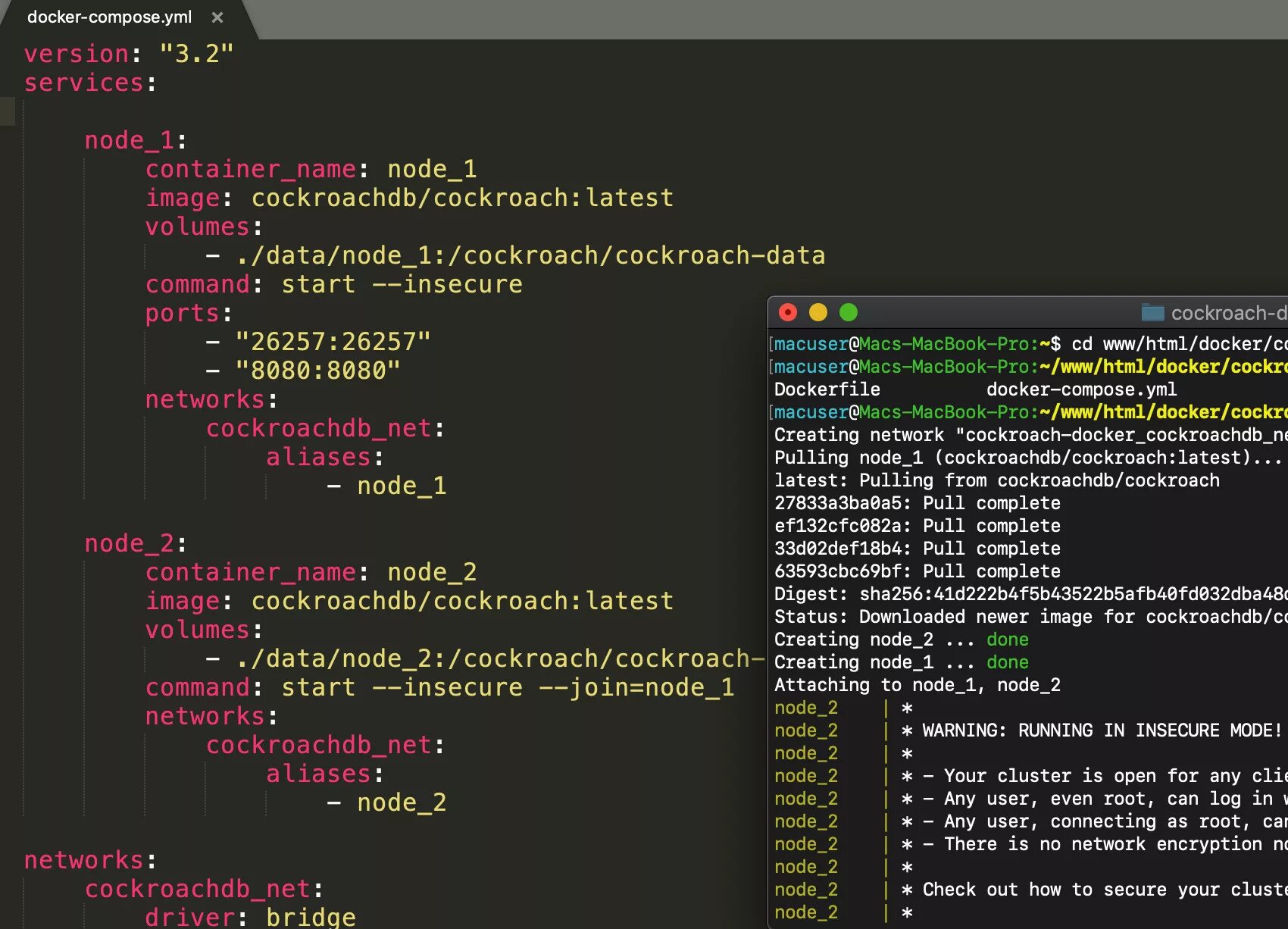Screen dimensions: 1288x929
Task: Click the cd www/html/docker command in terminal
Action: 1179,344
